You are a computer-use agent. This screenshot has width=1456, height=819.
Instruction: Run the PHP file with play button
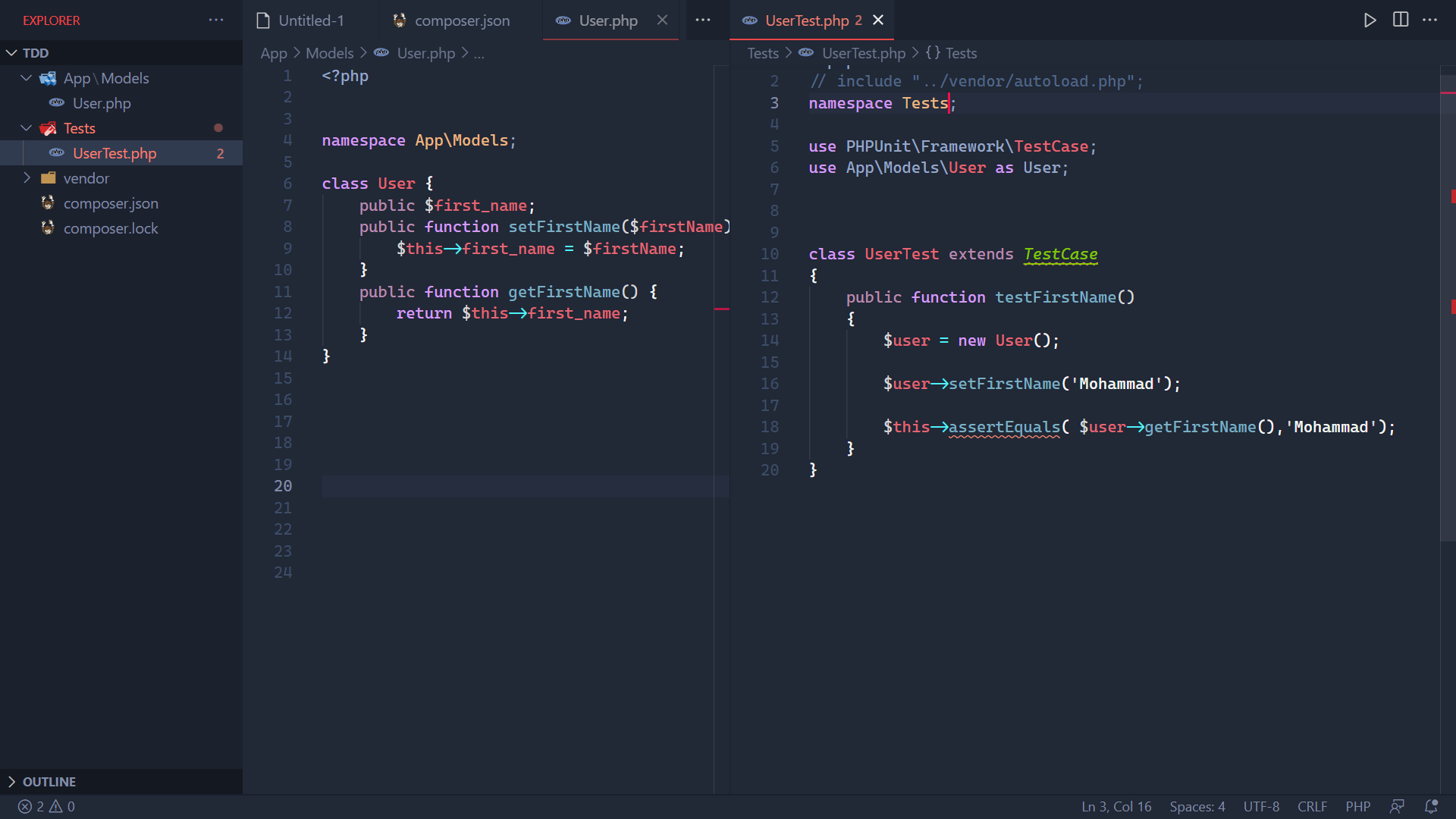click(1370, 20)
